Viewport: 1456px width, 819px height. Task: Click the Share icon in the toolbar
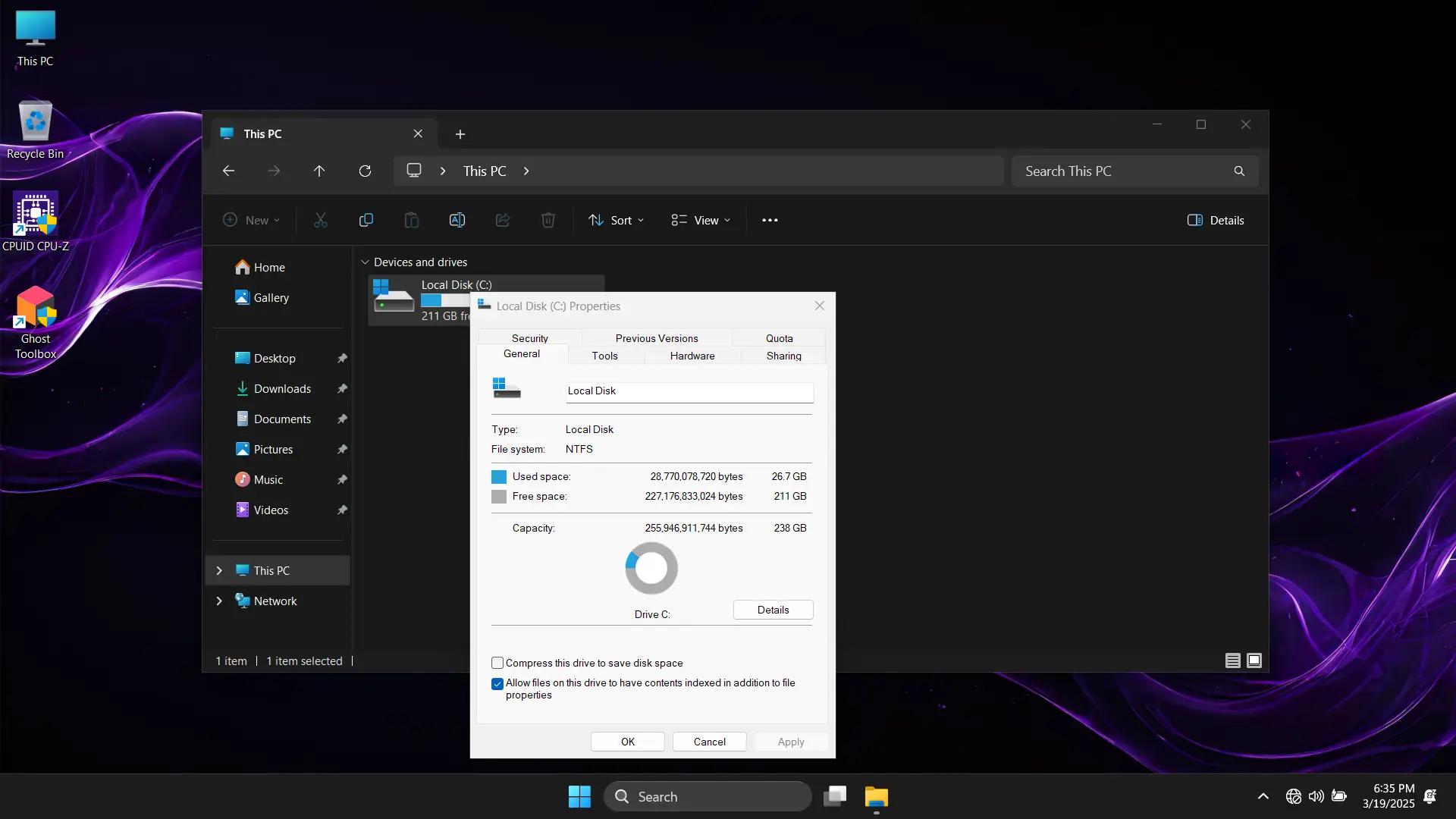(x=503, y=220)
